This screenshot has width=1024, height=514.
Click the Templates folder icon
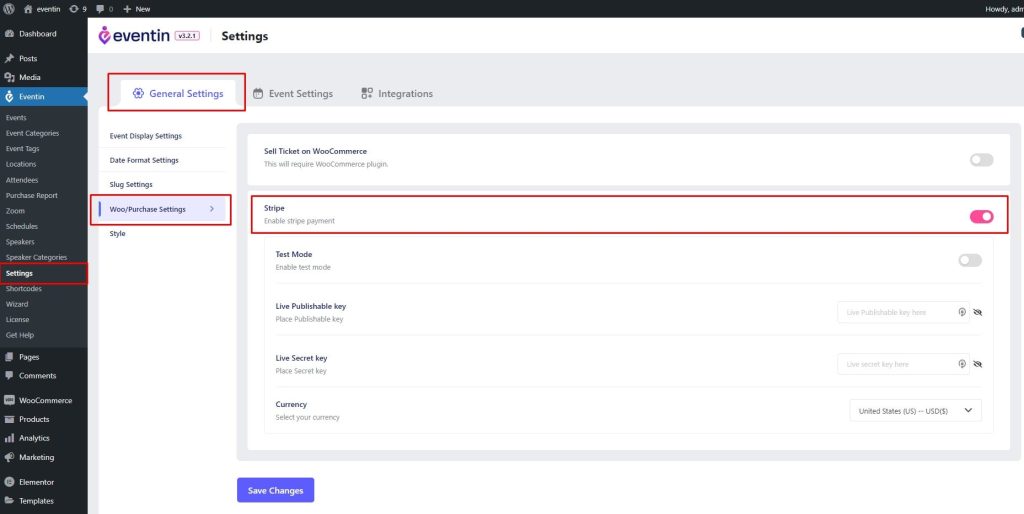click(x=9, y=501)
